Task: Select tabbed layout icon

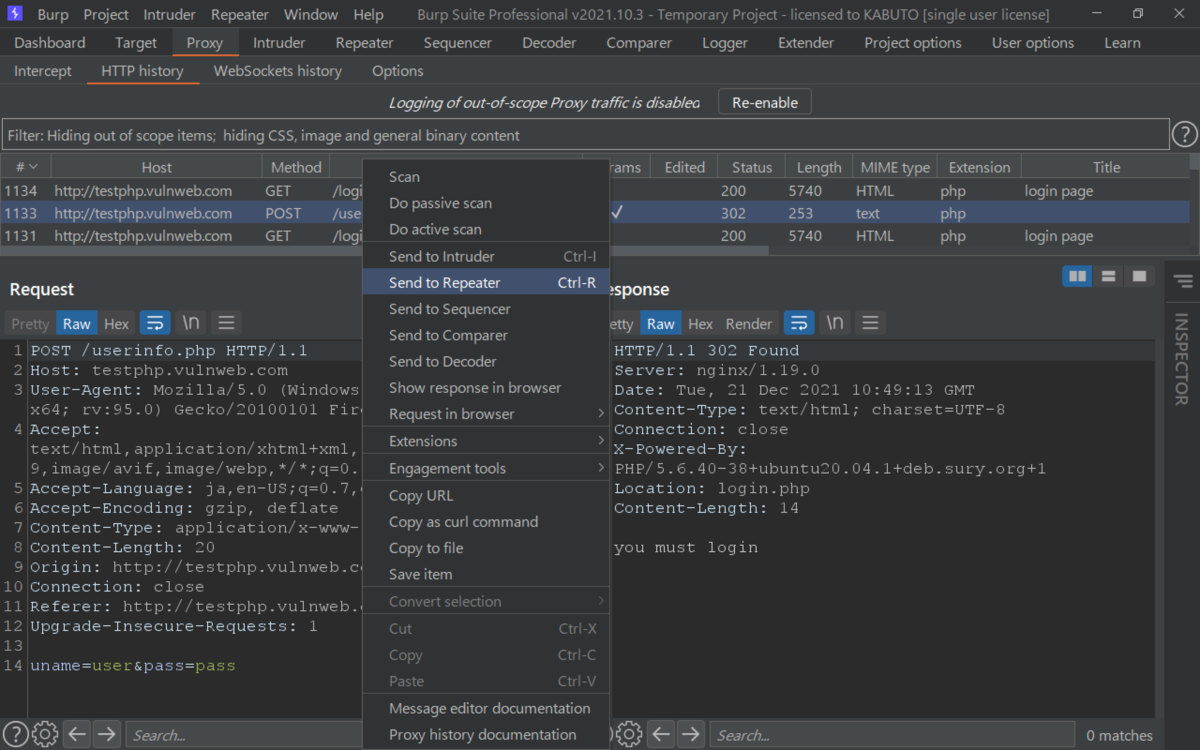Action: click(1139, 276)
